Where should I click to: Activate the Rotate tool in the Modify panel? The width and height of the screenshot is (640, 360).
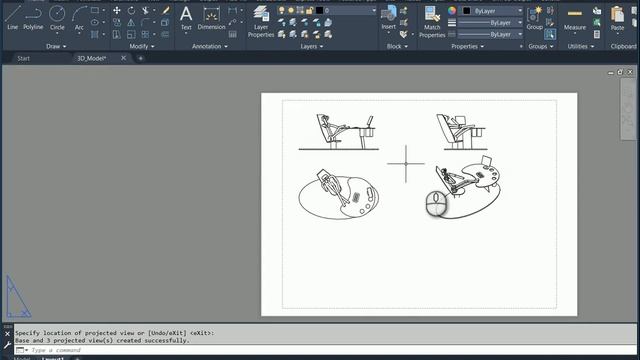pos(131,10)
